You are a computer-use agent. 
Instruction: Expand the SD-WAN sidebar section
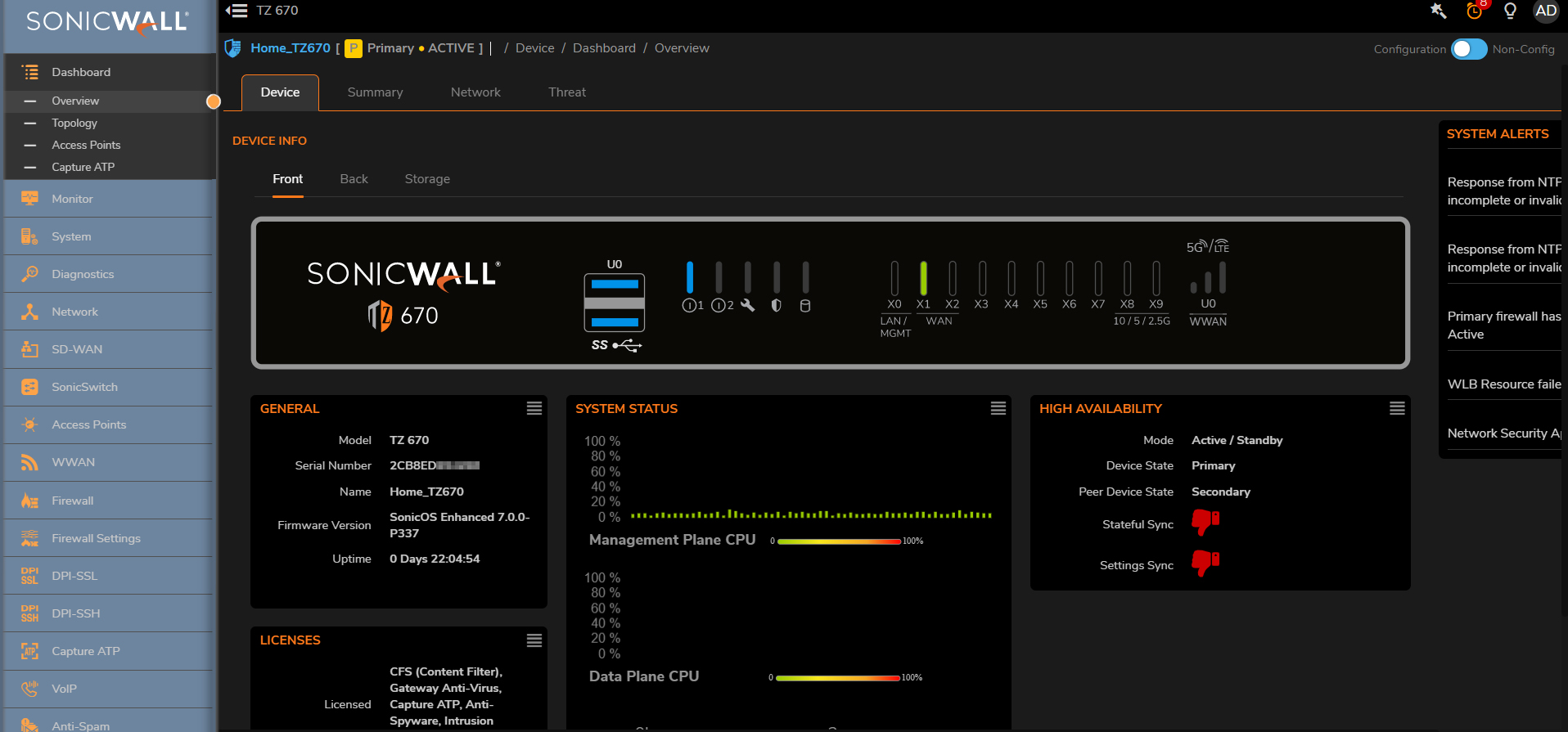(77, 349)
